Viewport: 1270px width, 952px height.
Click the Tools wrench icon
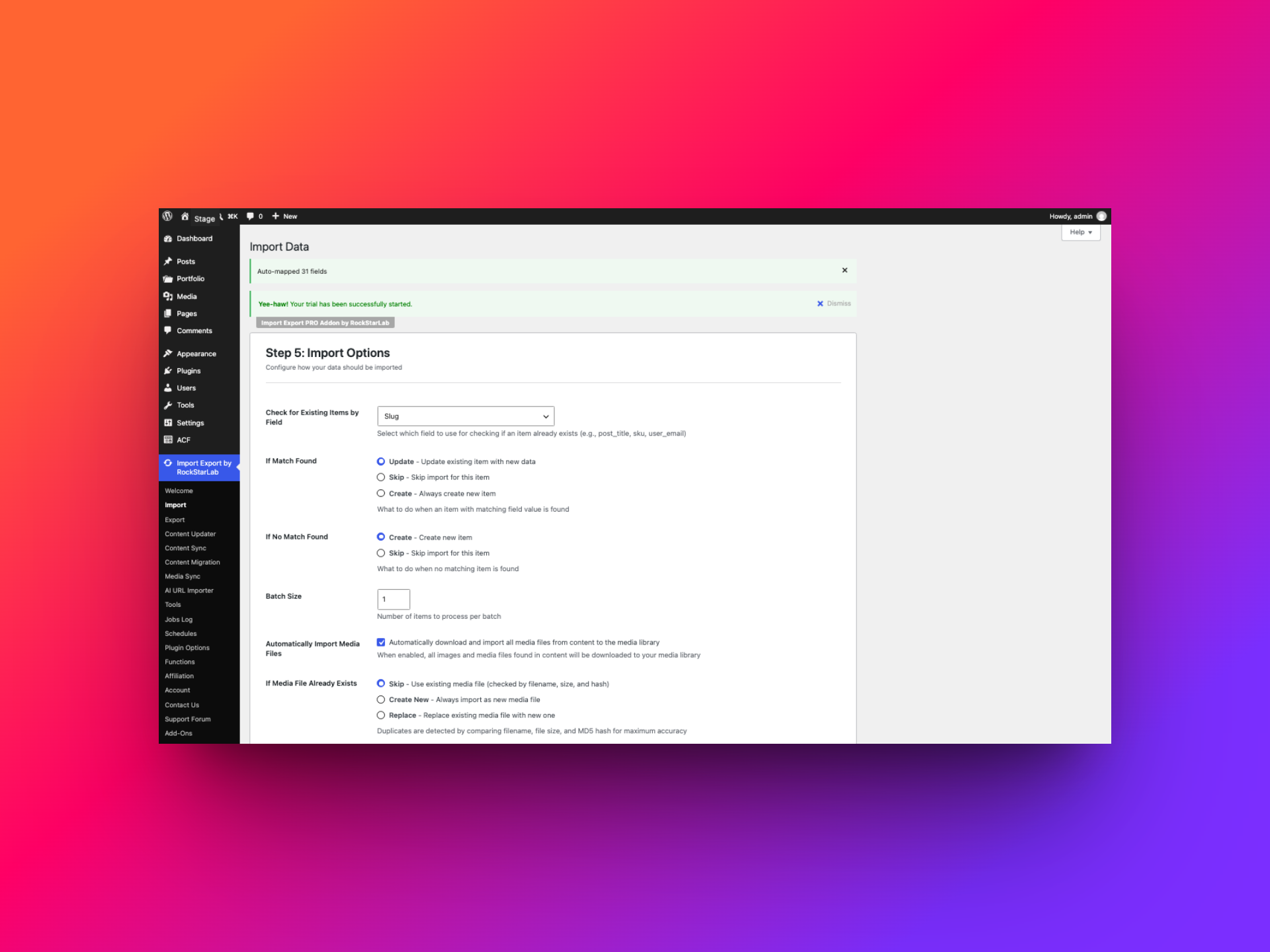168,405
